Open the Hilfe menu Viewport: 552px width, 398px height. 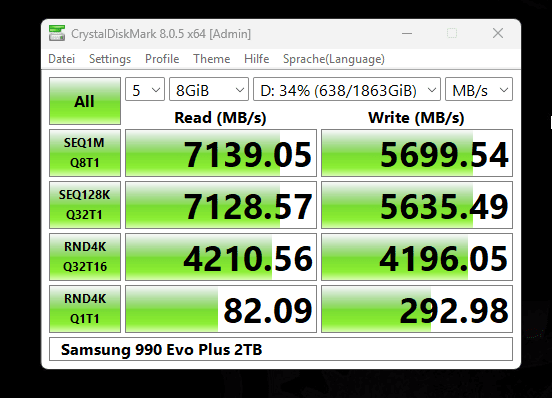(257, 59)
